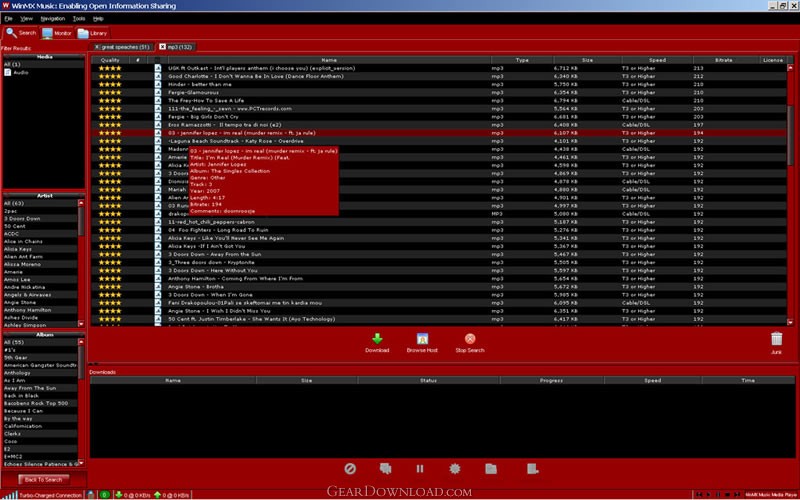
Task: Sort results by the Type column header
Action: coord(522,60)
